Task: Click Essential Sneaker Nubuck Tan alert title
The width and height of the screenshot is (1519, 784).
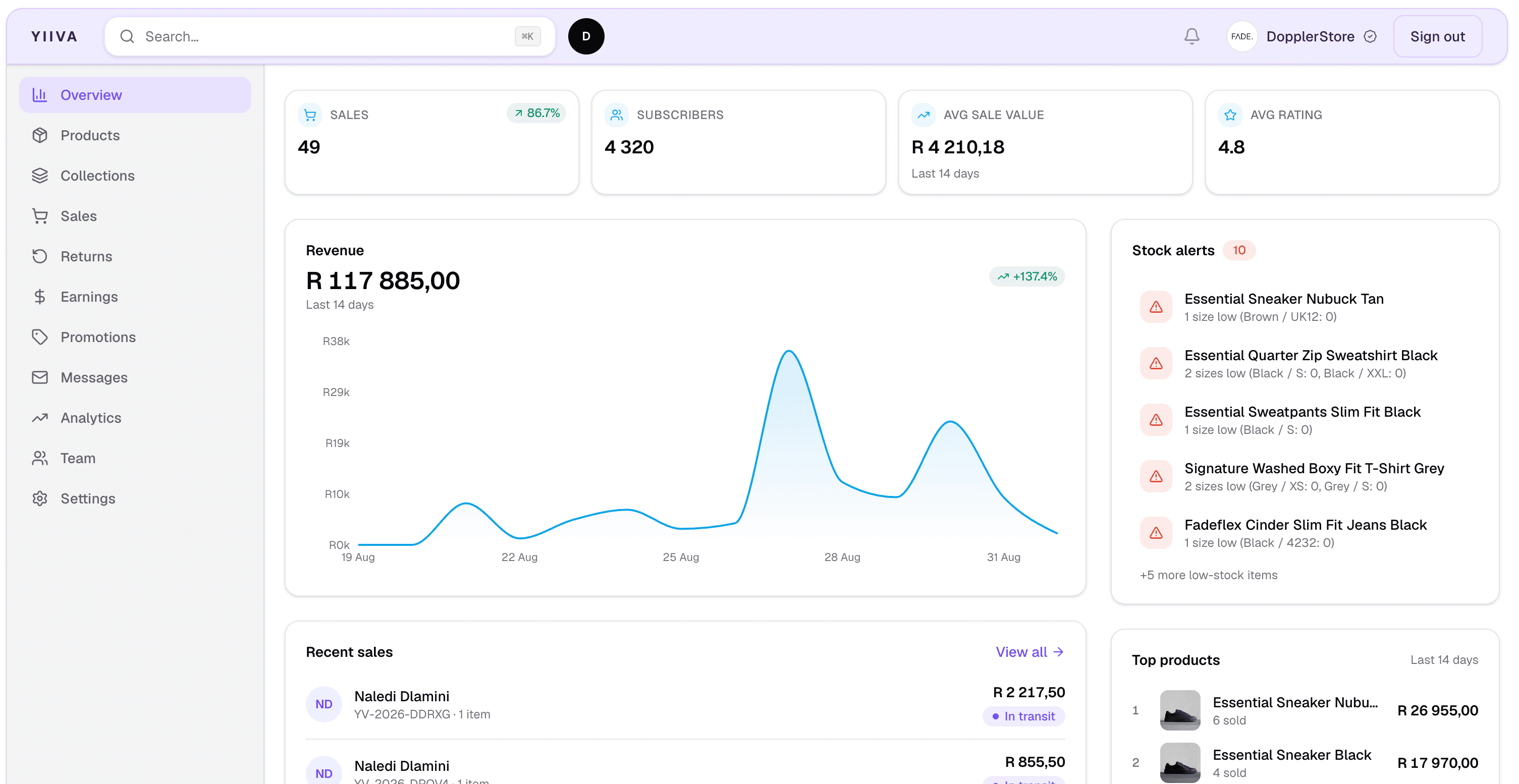Action: pos(1284,299)
